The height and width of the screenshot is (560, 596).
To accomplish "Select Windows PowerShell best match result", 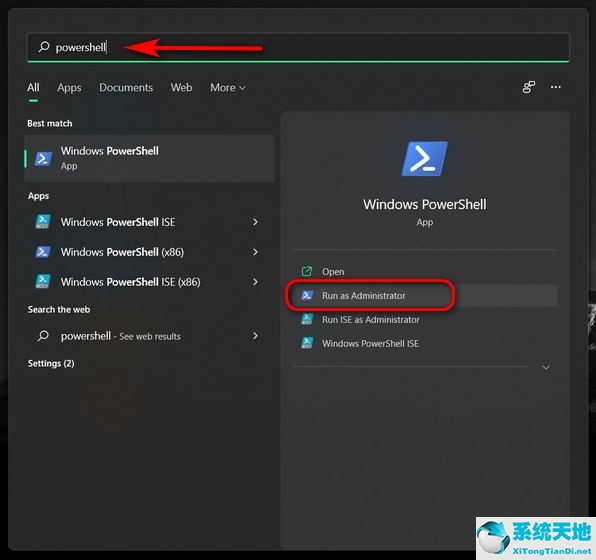I will tap(149, 158).
